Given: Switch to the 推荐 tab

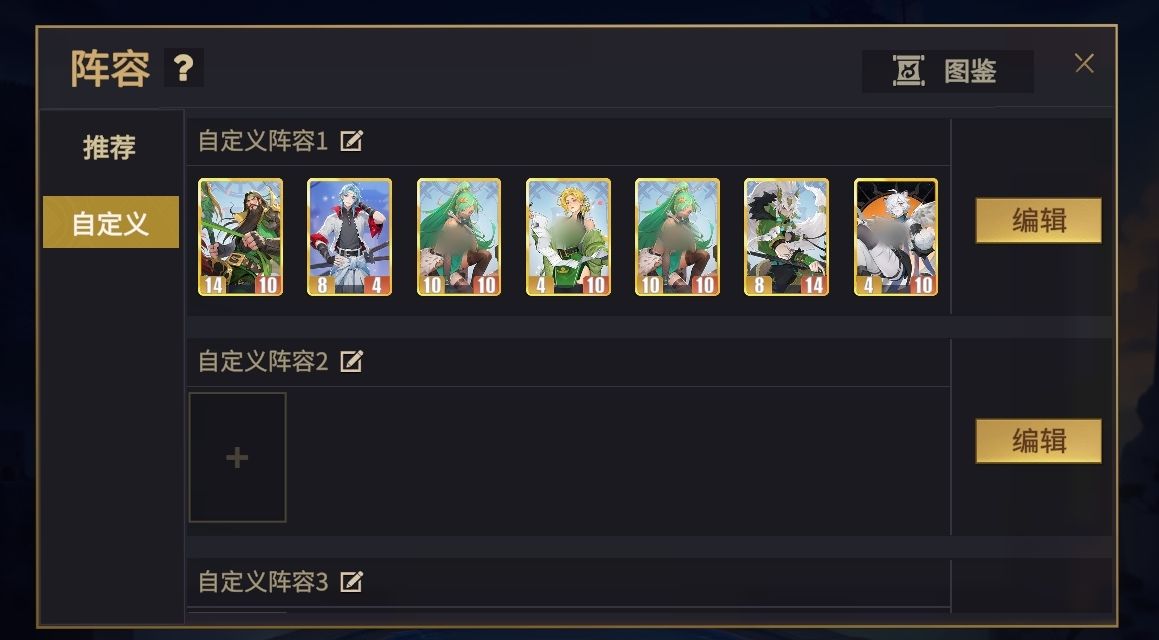Looking at the screenshot, I should 109,147.
